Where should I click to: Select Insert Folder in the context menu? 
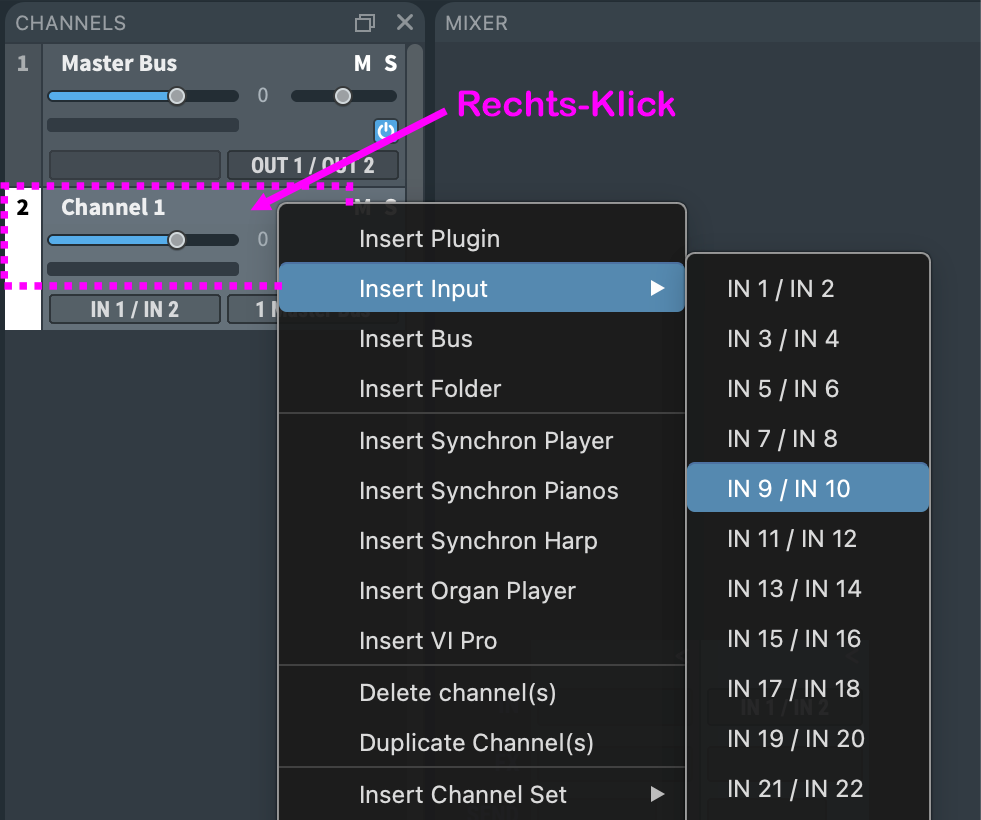click(430, 389)
